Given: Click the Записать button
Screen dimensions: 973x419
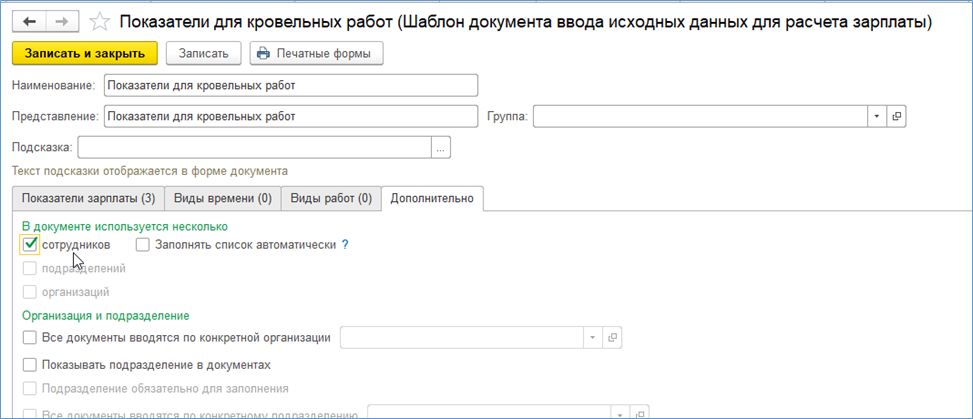Looking at the screenshot, I should 203,53.
